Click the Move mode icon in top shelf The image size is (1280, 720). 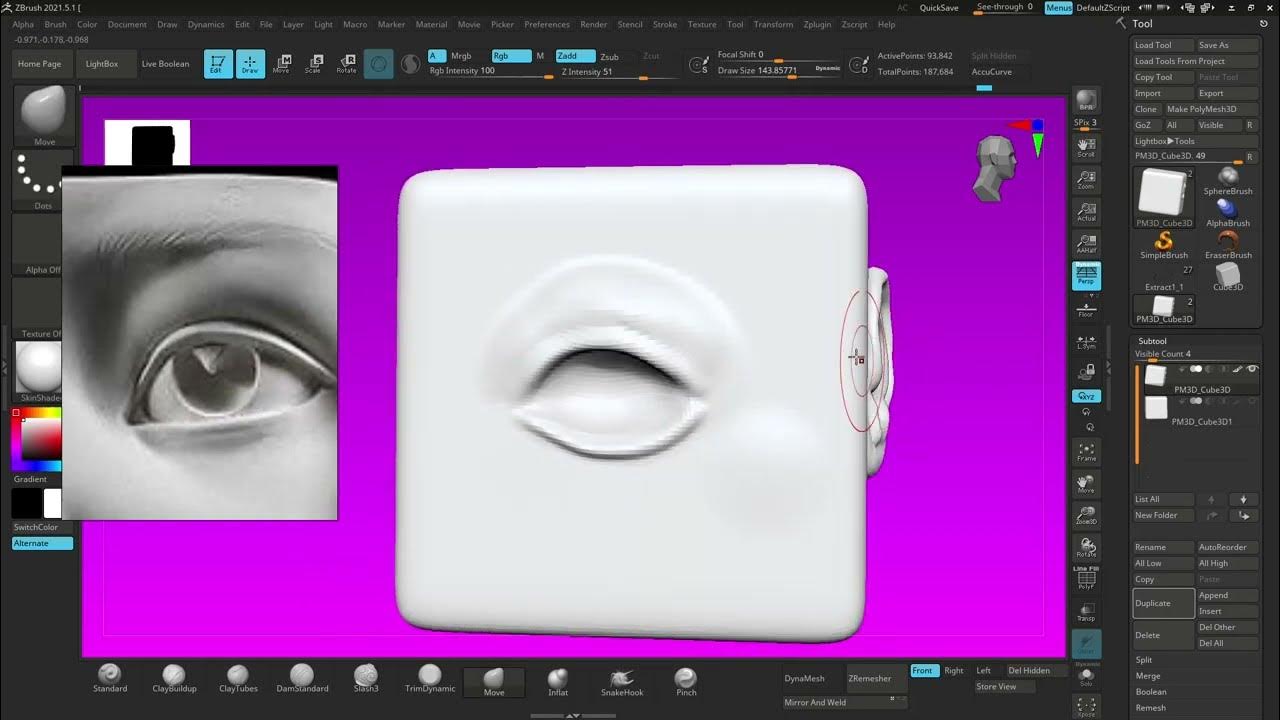tap(281, 64)
